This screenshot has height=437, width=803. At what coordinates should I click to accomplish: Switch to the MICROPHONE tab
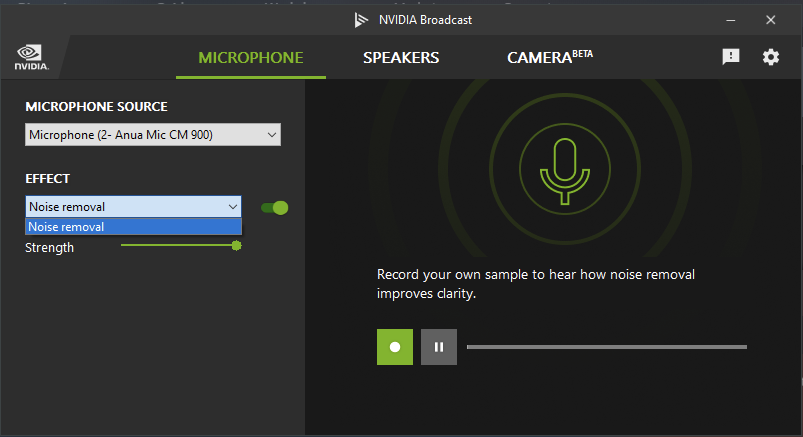tap(251, 57)
